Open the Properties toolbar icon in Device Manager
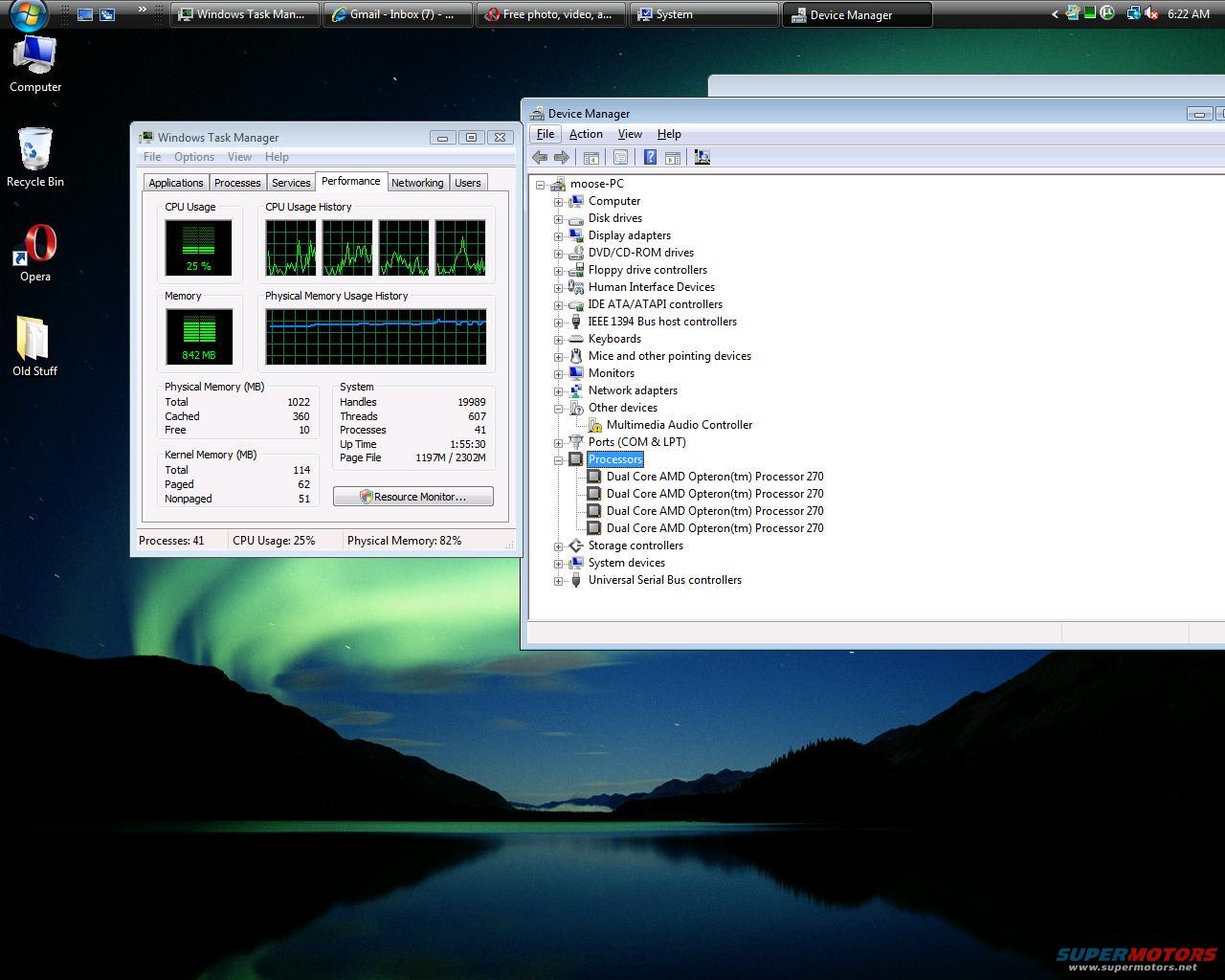1225x980 pixels. tap(620, 158)
